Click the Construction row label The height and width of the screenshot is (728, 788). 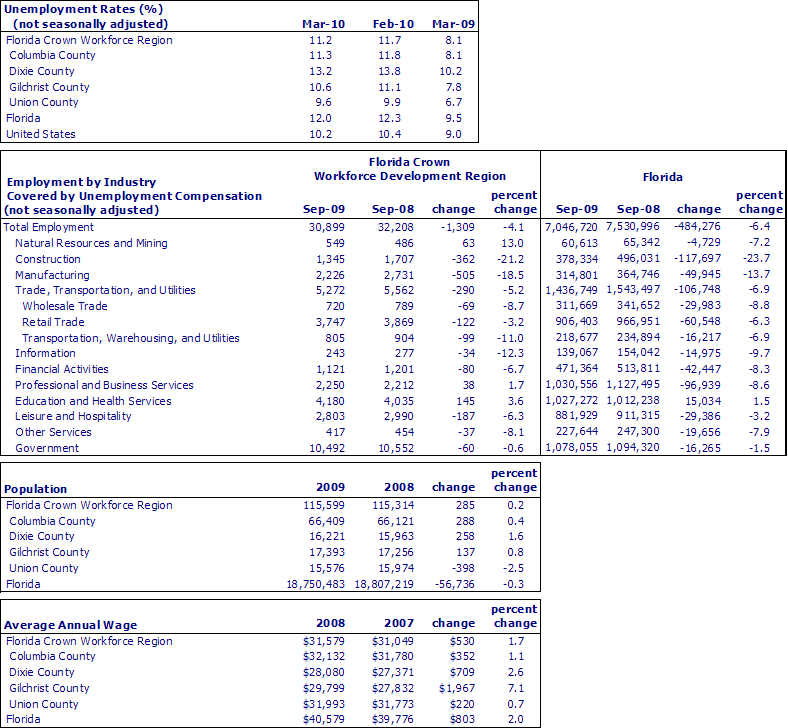47,259
